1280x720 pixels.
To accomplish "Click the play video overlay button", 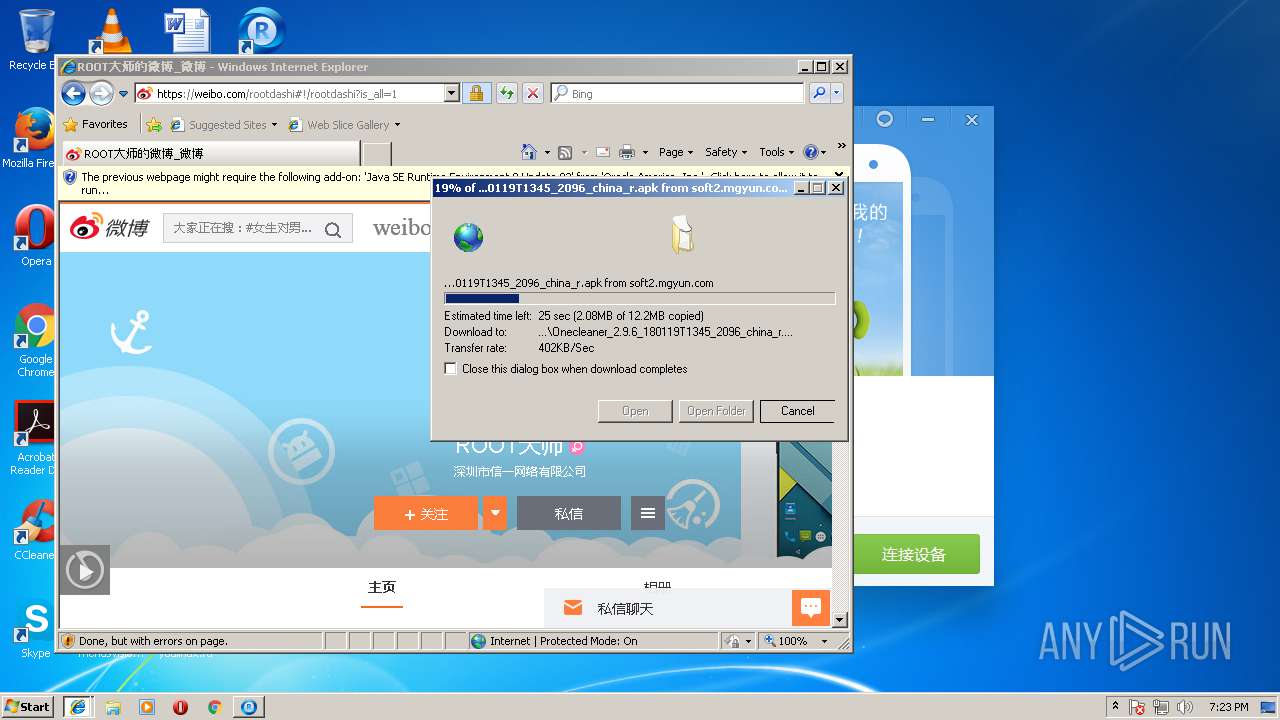I will pyautogui.click(x=85, y=570).
